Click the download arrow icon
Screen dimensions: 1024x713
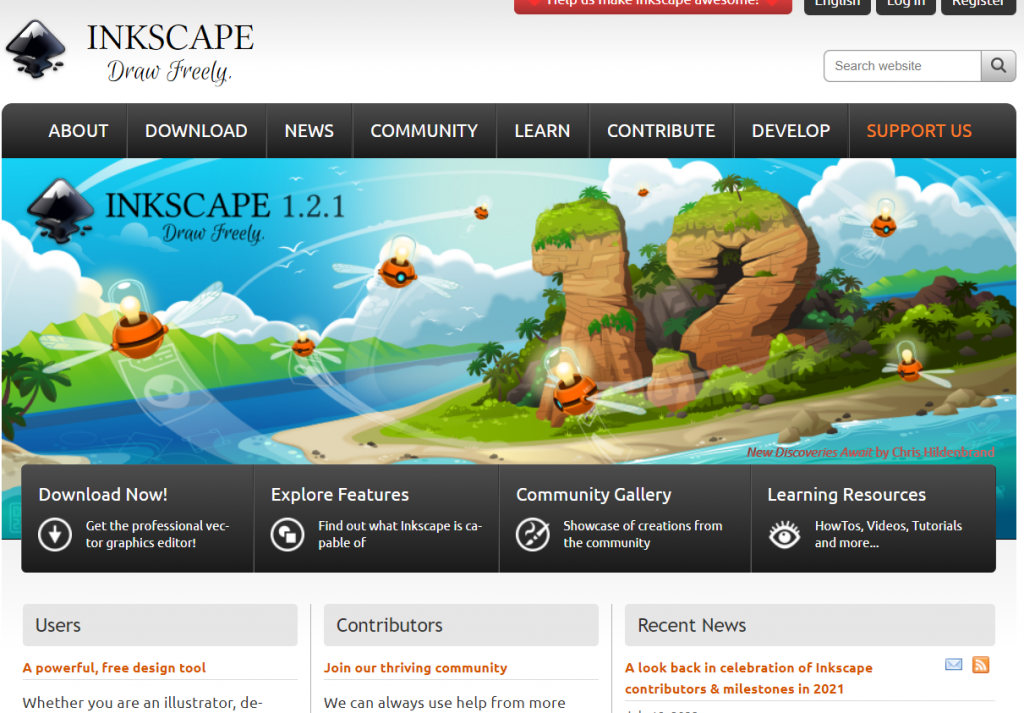[x=55, y=534]
